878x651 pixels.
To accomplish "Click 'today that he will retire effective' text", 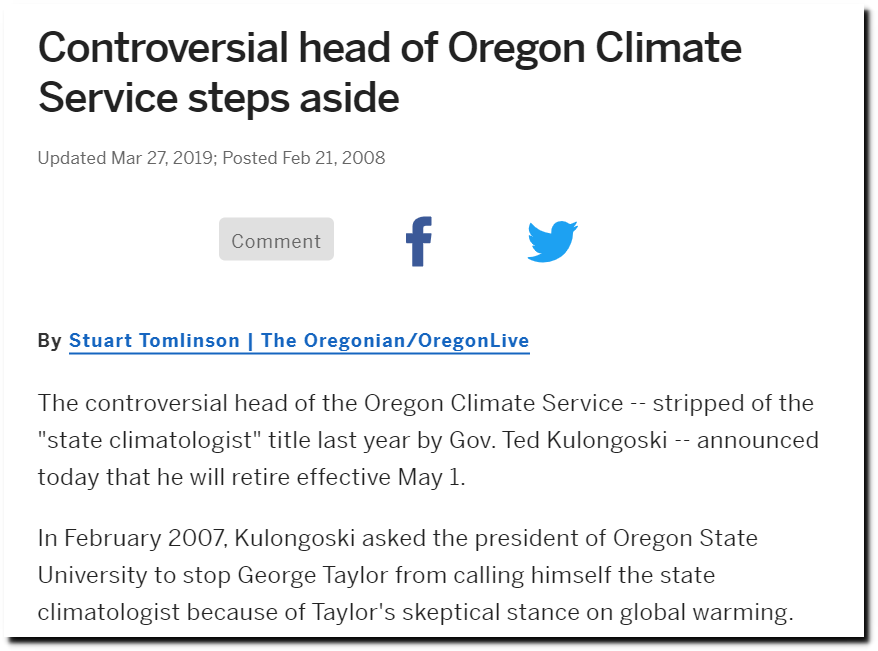I will click(x=214, y=477).
